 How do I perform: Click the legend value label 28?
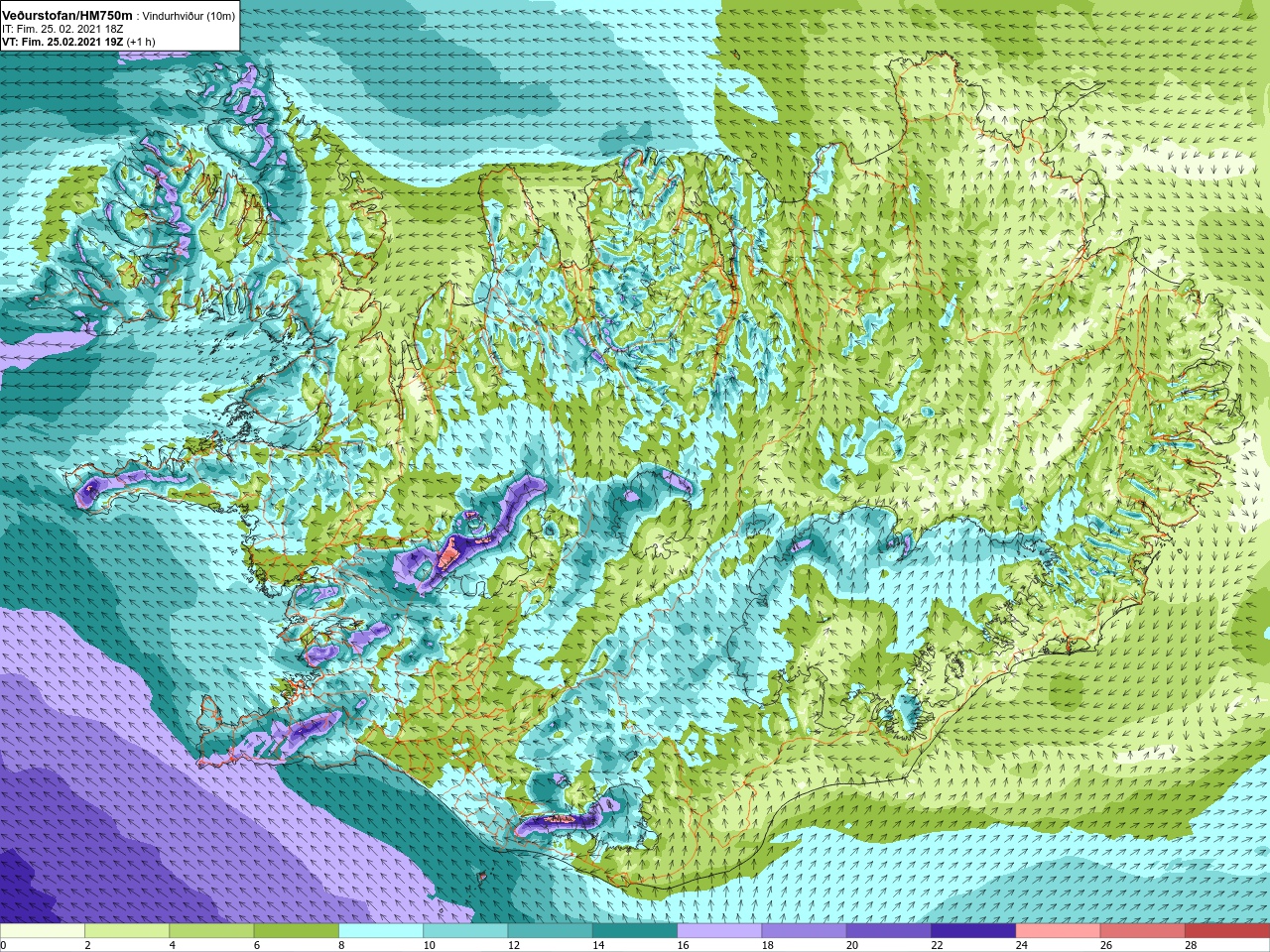pyautogui.click(x=1191, y=945)
